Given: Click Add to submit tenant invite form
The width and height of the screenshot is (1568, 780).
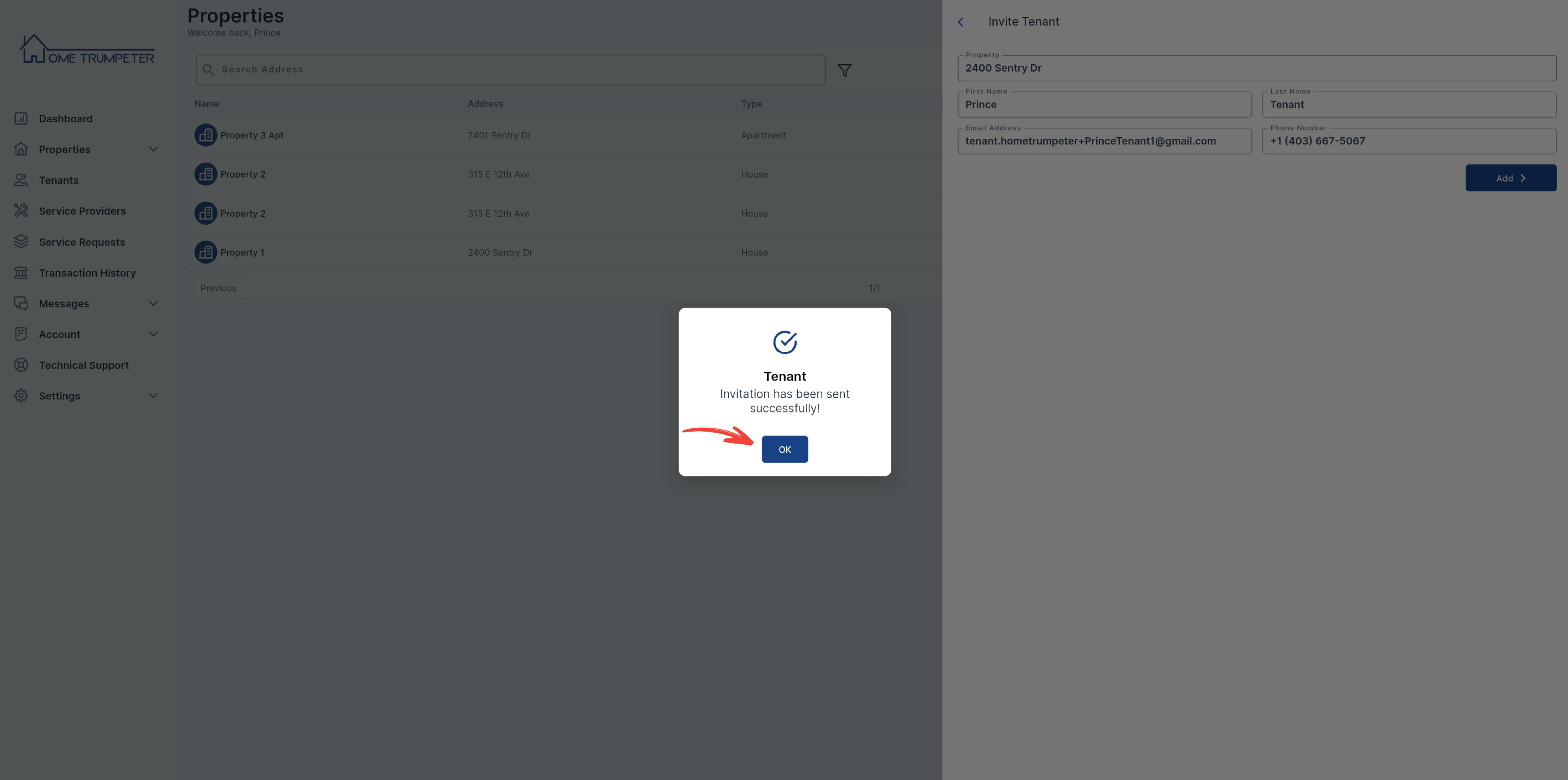Looking at the screenshot, I should coord(1509,177).
